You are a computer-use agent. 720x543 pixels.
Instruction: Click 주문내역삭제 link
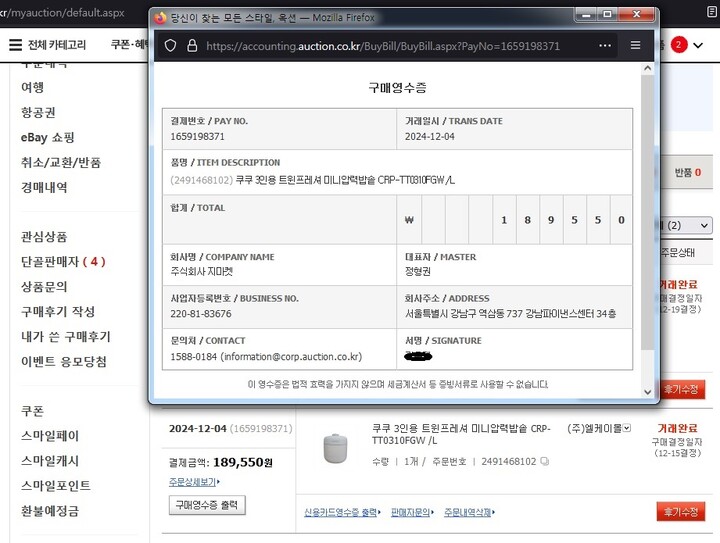click(x=469, y=512)
